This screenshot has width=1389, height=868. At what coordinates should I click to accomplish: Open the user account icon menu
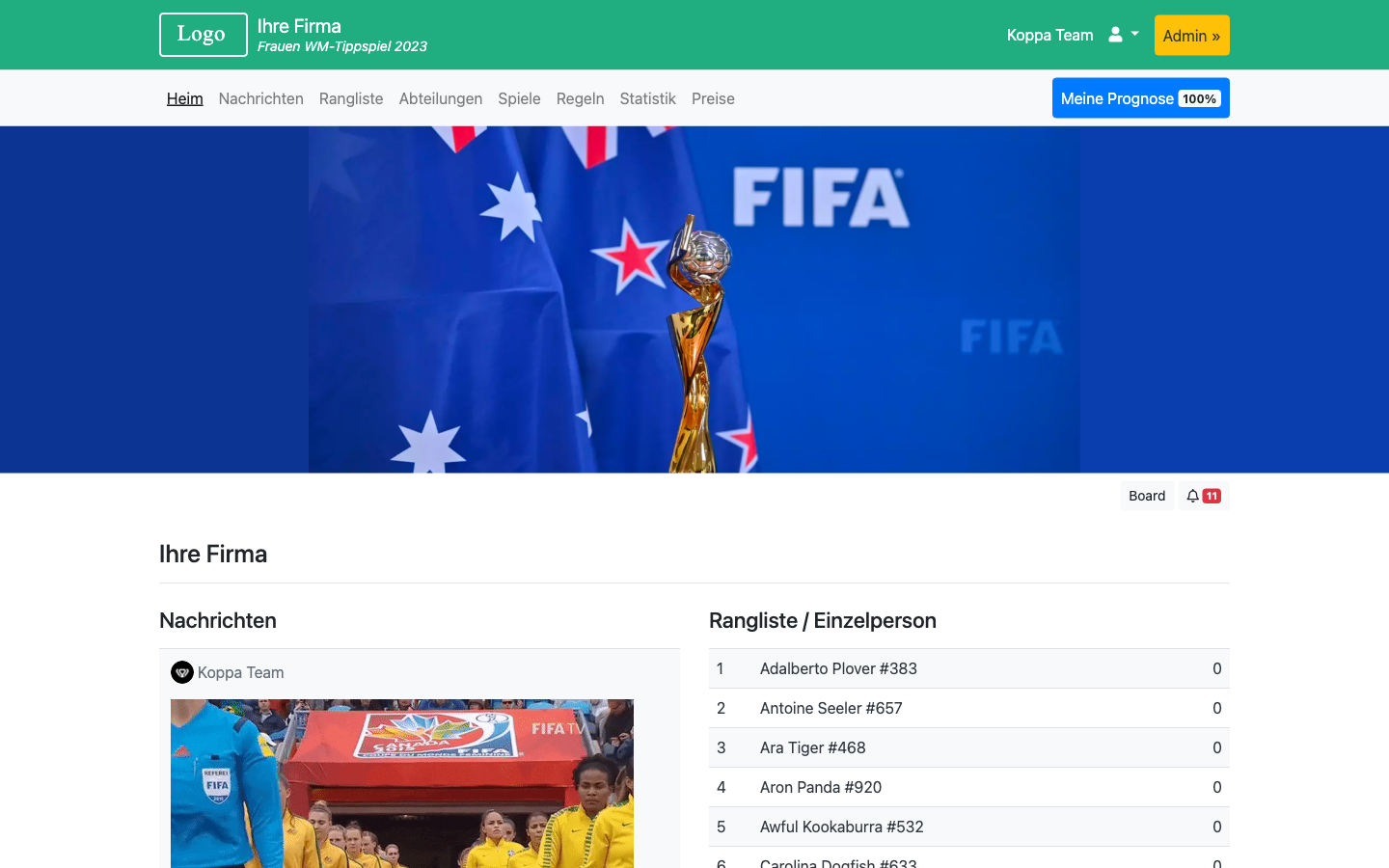(x=1115, y=35)
